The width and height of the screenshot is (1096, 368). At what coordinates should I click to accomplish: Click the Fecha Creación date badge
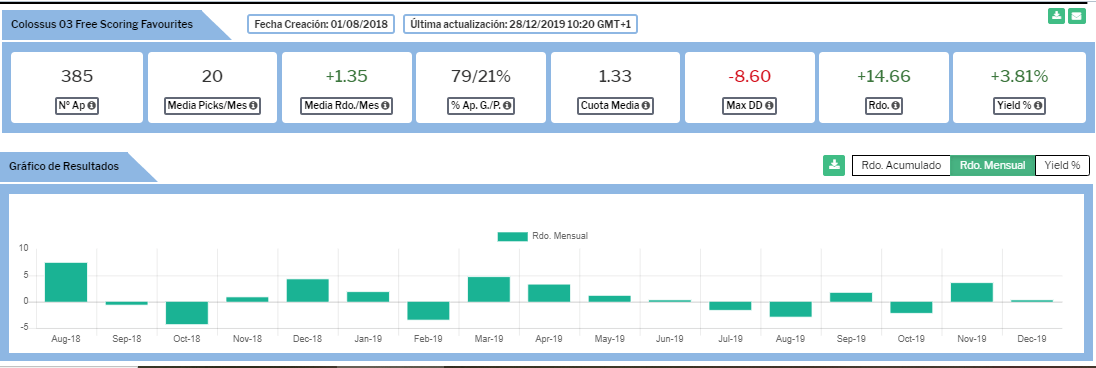[x=321, y=24]
